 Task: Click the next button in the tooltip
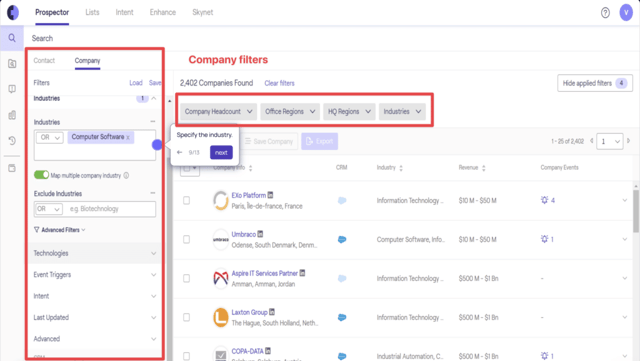click(x=221, y=152)
